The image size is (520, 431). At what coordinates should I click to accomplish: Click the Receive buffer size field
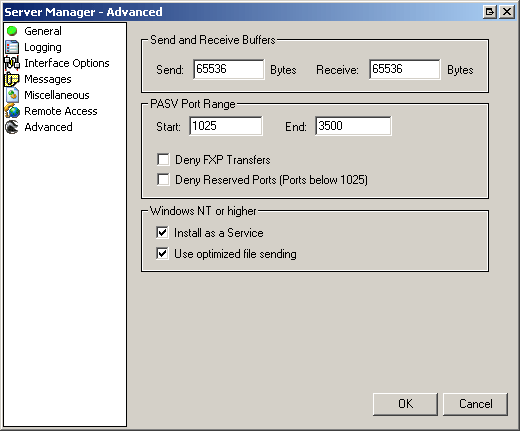405,69
